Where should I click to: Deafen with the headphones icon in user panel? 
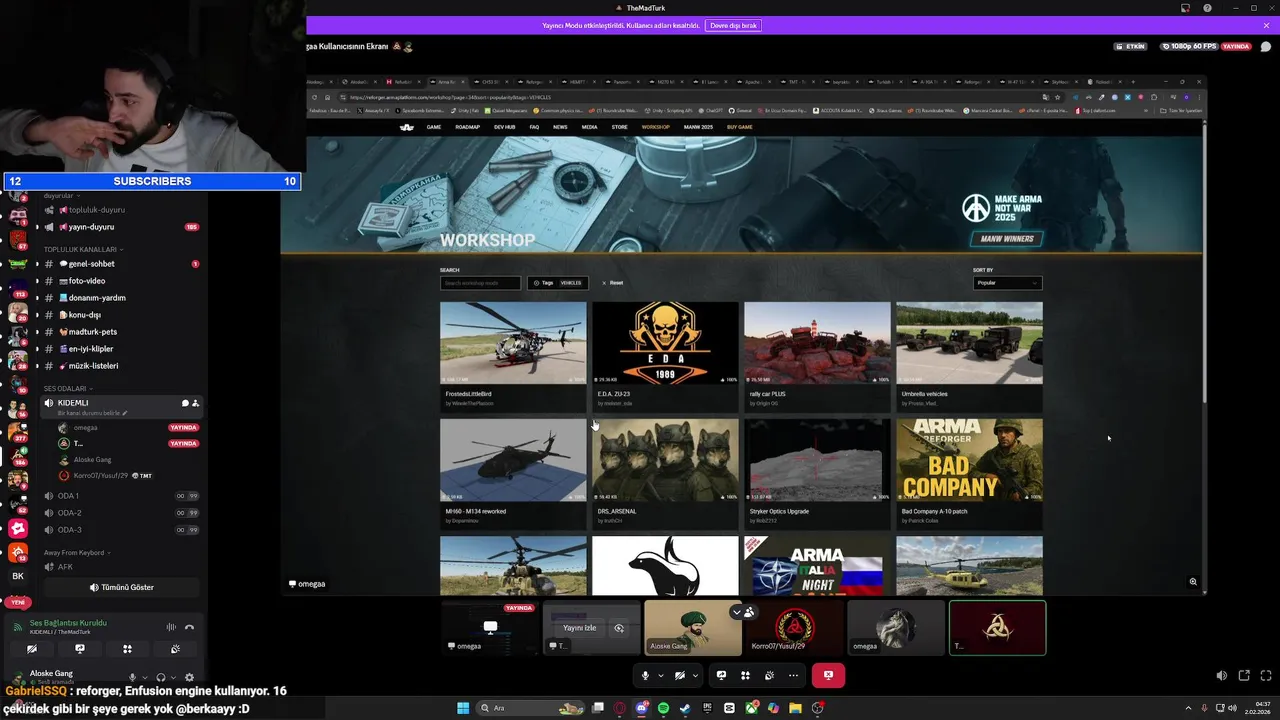tap(161, 677)
